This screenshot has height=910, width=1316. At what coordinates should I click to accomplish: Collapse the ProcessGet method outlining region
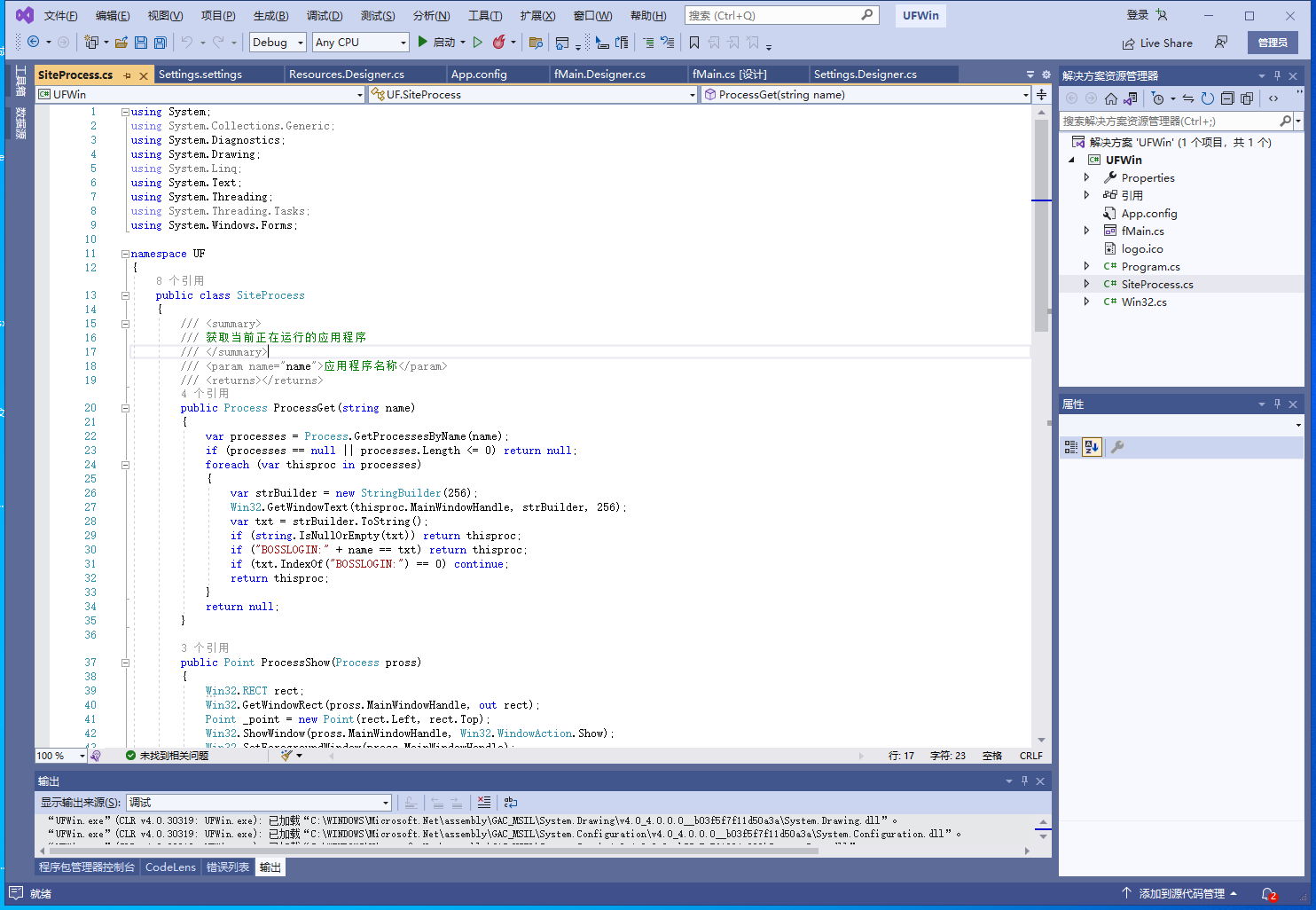pyautogui.click(x=125, y=408)
